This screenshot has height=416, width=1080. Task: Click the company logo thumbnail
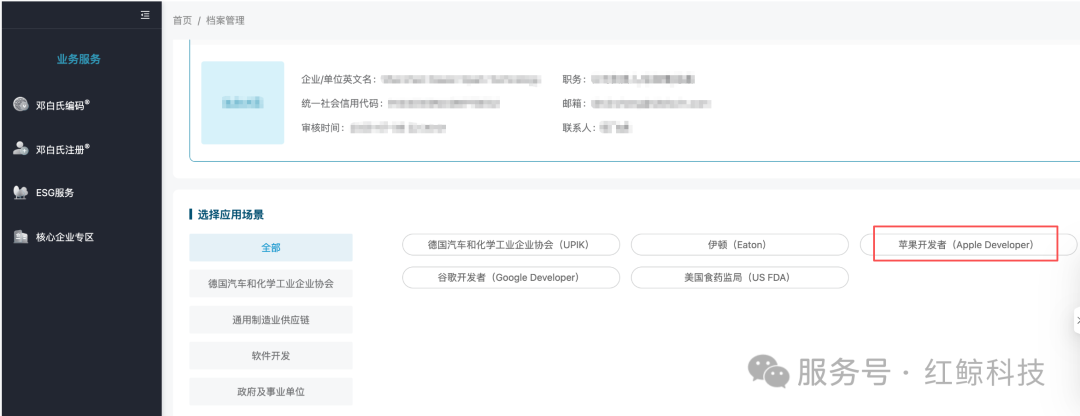pos(242,103)
